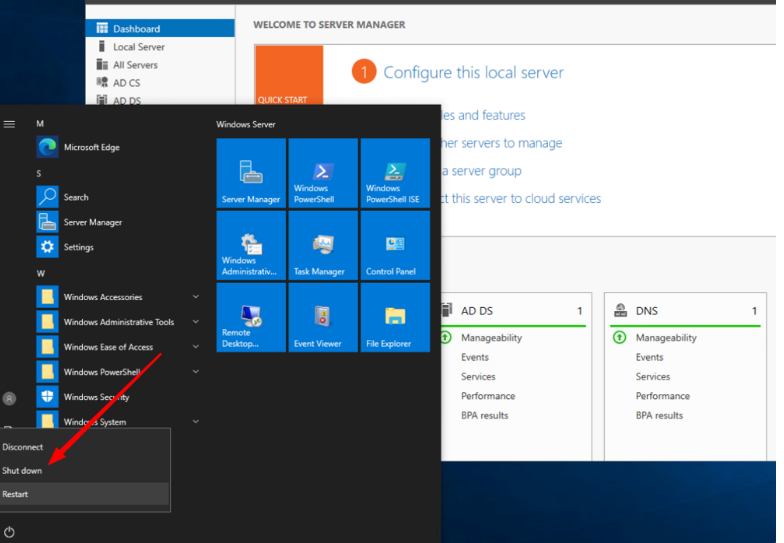
Task: Toggle the Start menu hamburger button
Action: pyautogui.click(x=9, y=124)
